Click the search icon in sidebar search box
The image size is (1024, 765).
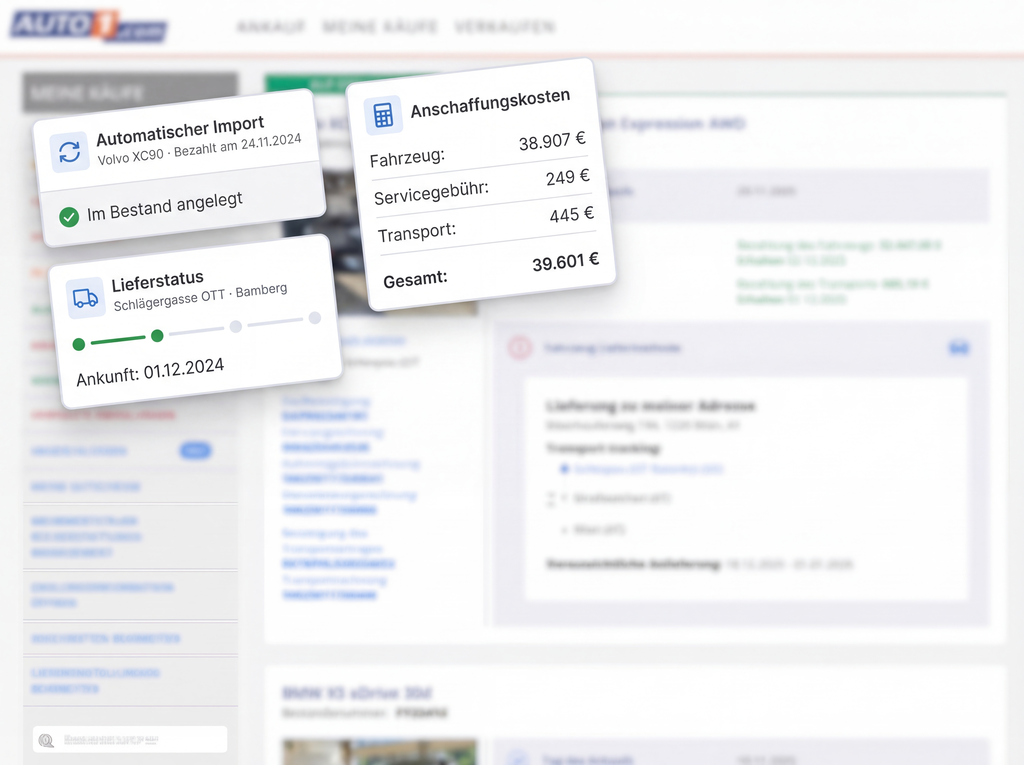point(46,740)
